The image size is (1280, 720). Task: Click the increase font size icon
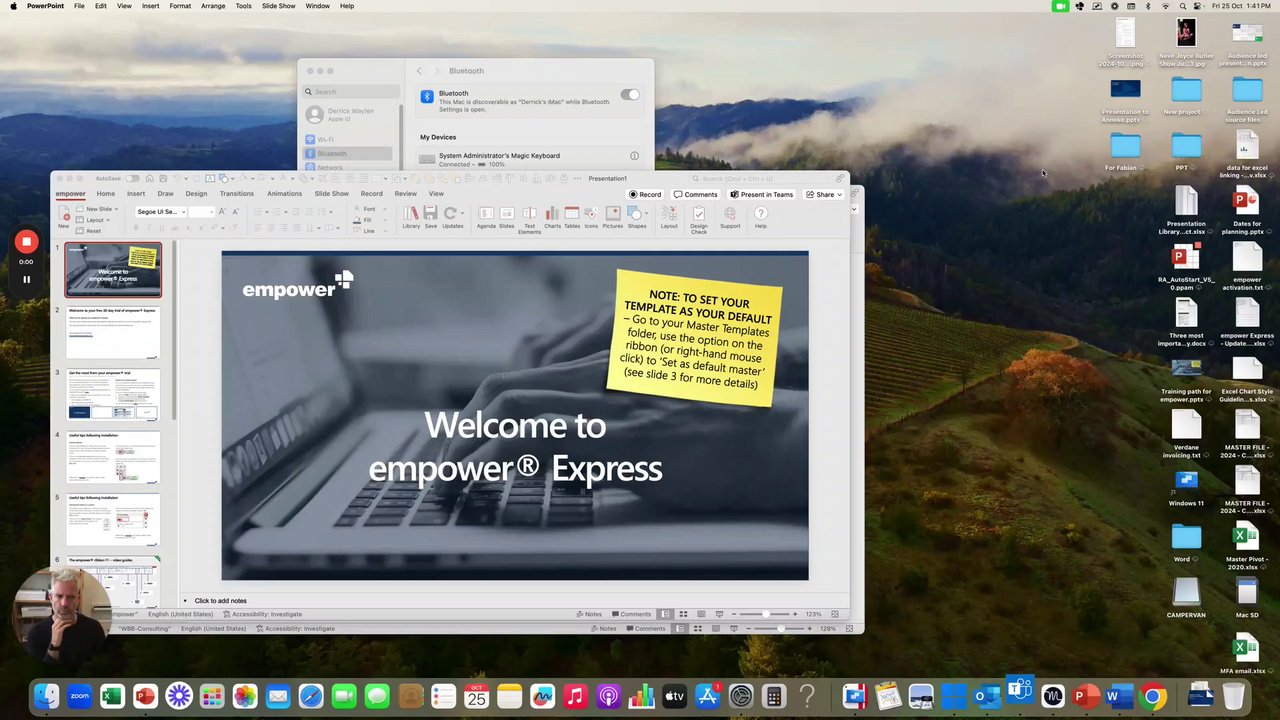pos(223,212)
